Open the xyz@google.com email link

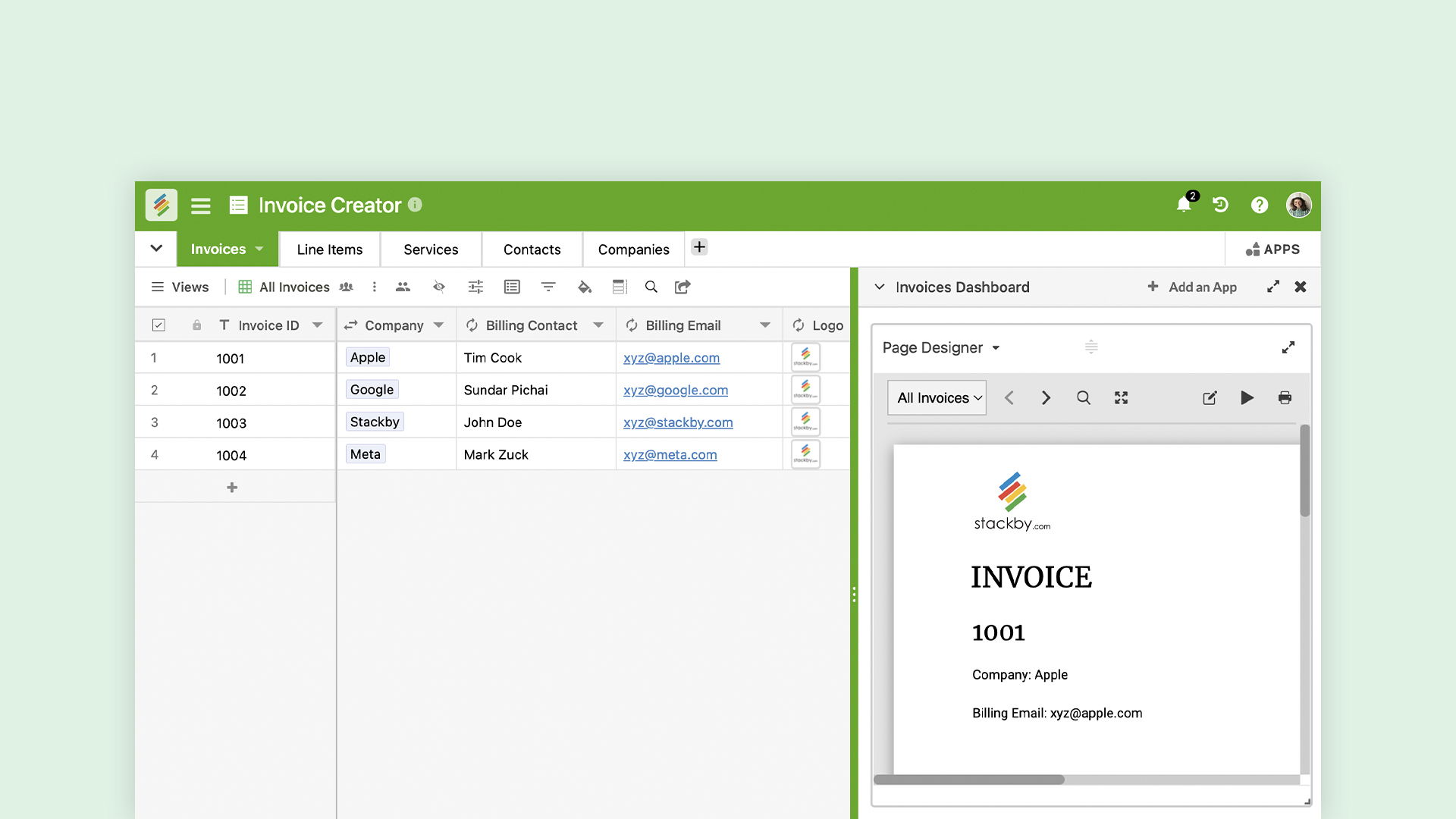pos(675,390)
